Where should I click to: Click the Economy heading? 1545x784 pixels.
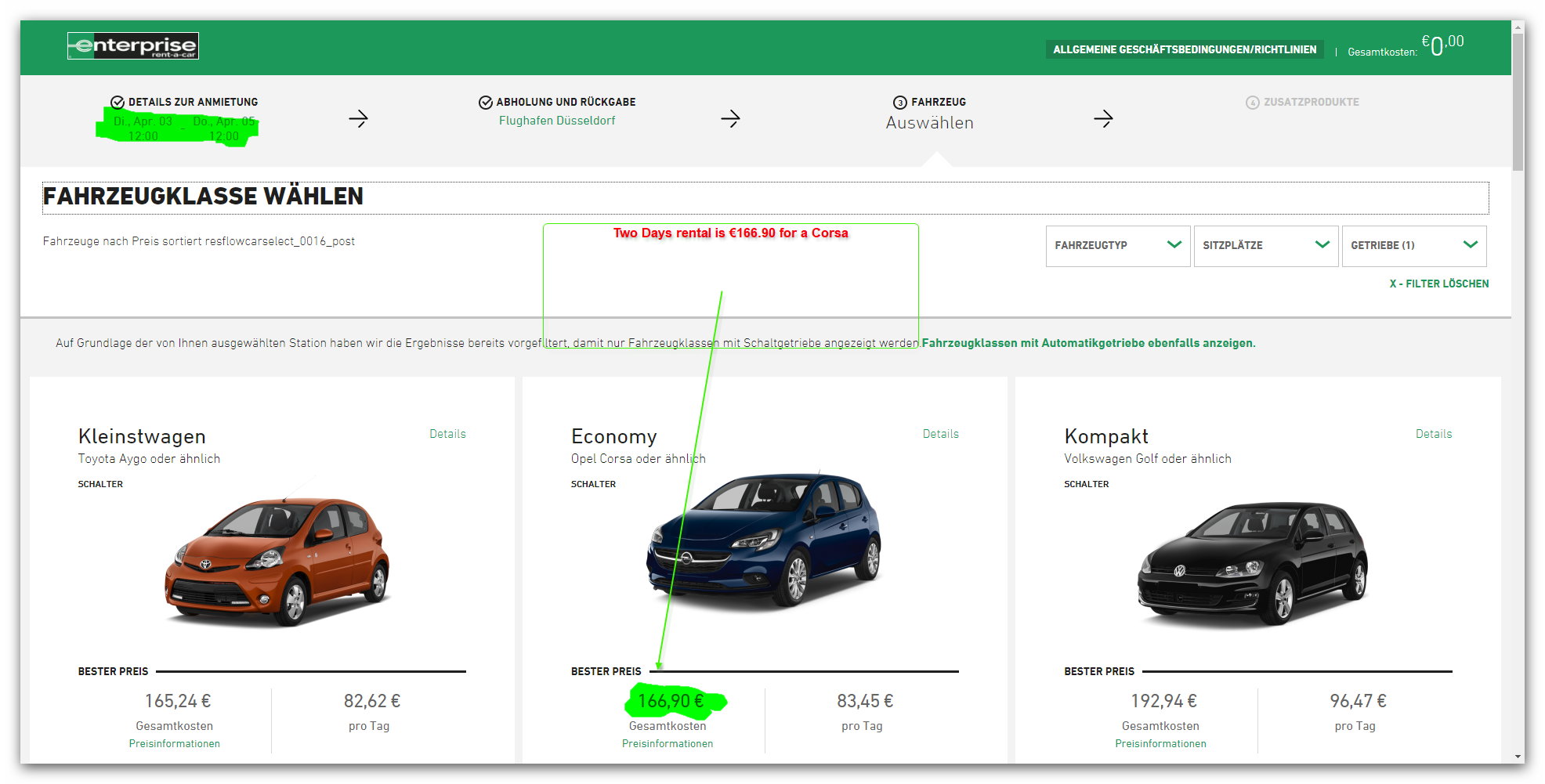point(614,436)
